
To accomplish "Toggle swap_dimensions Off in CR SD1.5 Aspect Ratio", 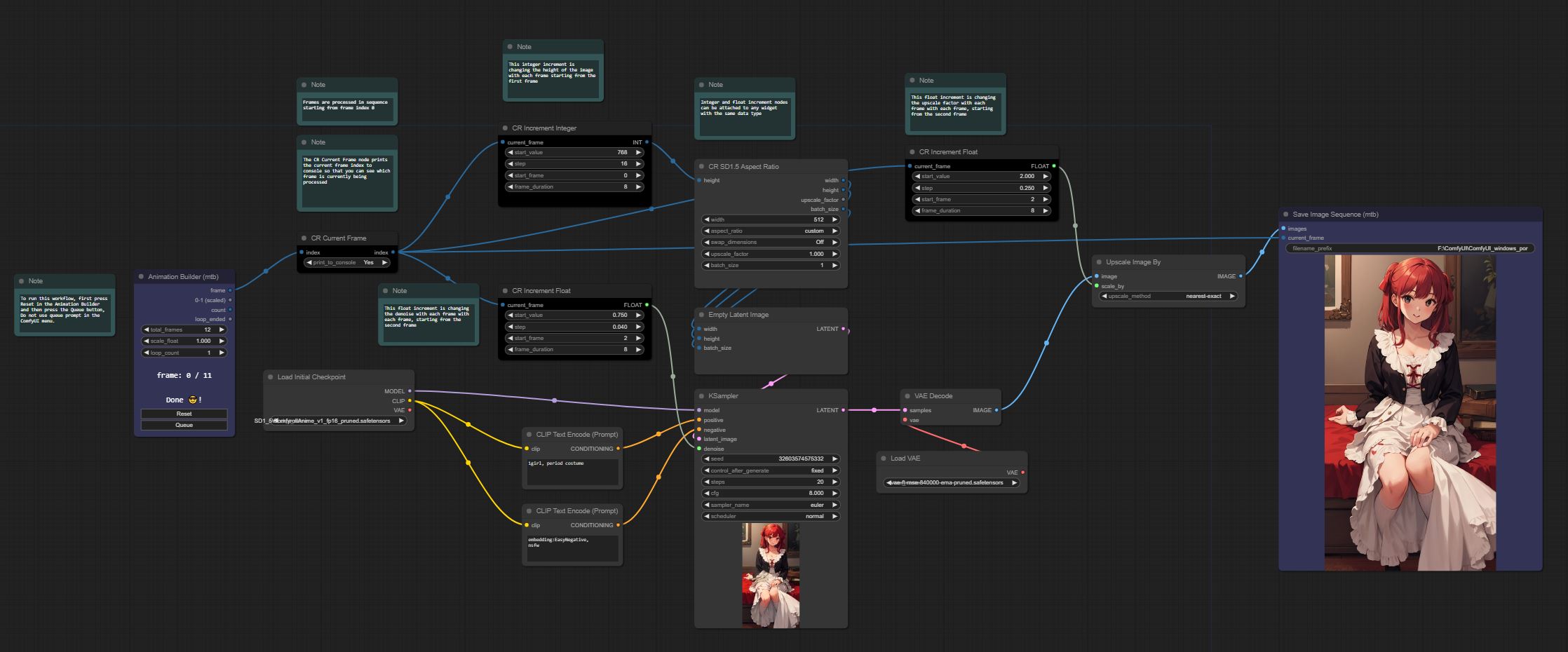I will coord(771,242).
